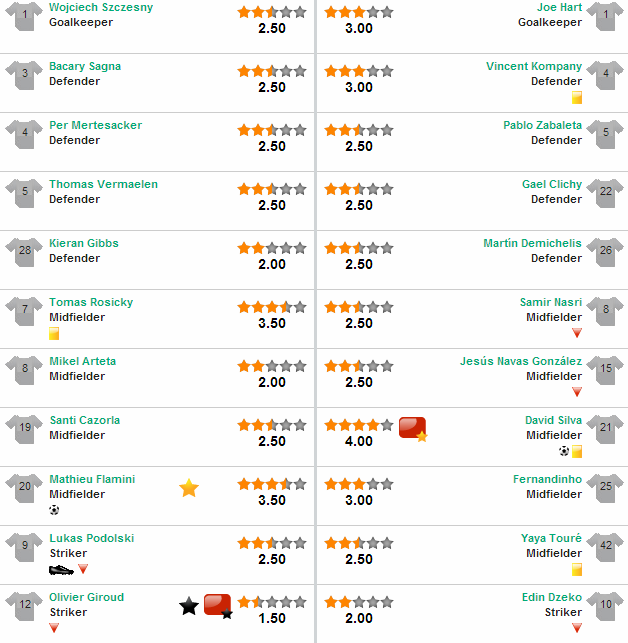Screen dimensions: 628x643
Task: Open Joe Hart's player profile link
Action: click(x=559, y=7)
